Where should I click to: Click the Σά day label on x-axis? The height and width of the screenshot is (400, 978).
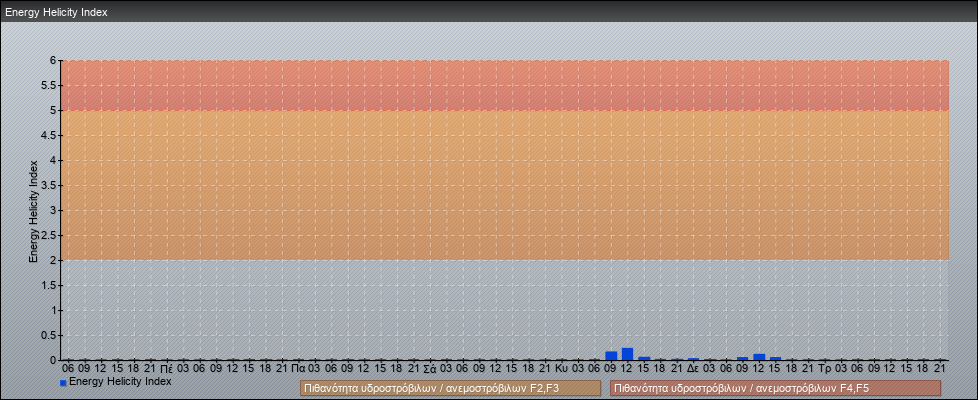coord(429,369)
